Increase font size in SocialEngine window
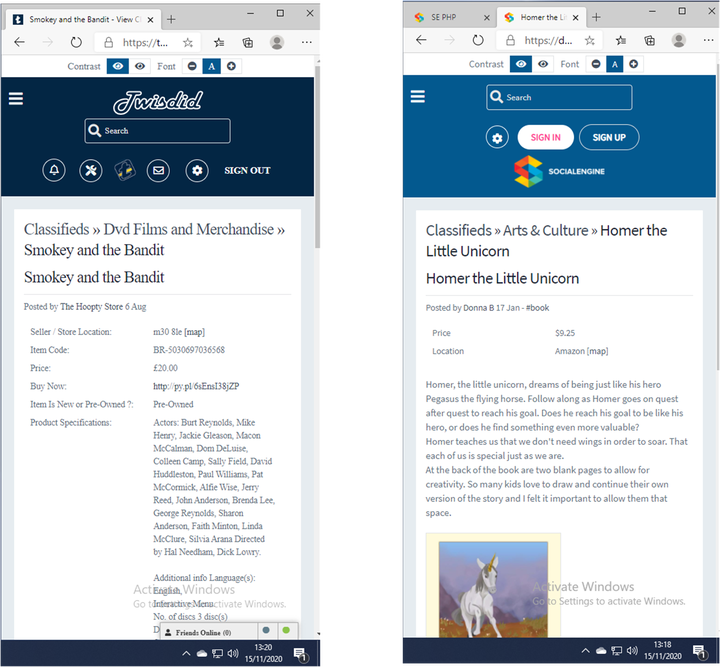 (633, 64)
